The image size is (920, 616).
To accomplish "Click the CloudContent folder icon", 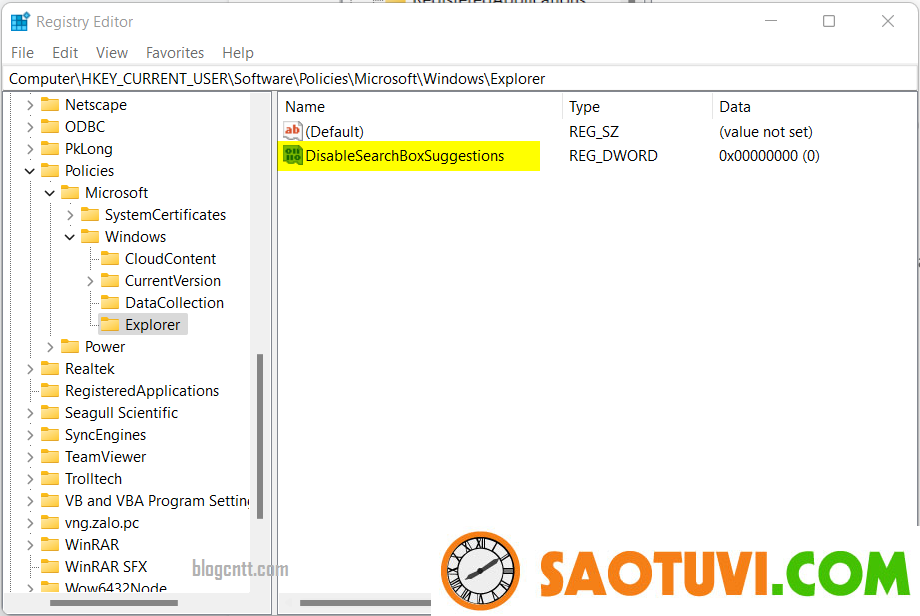I will (x=110, y=259).
